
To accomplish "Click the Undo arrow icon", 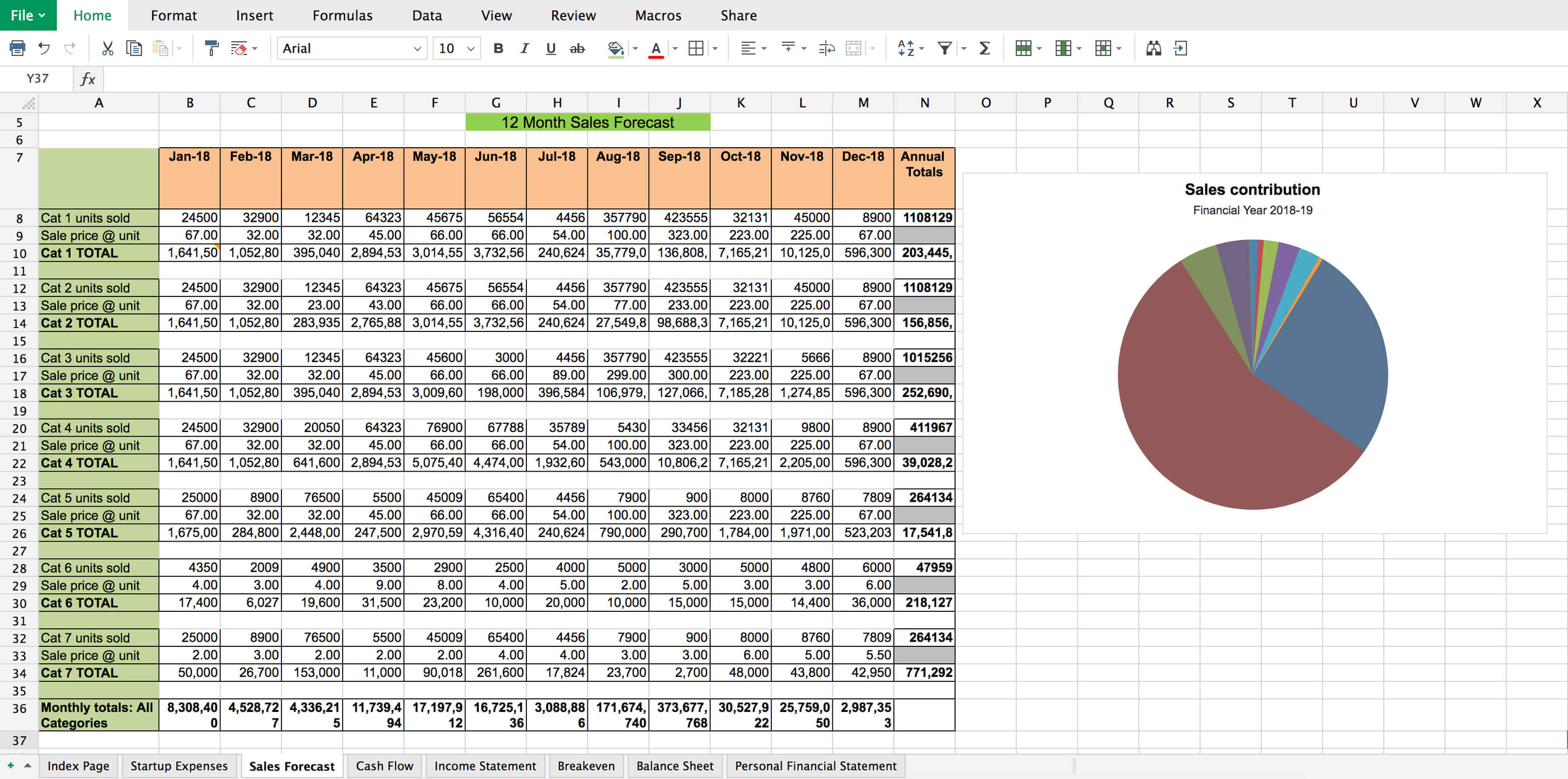I will pos(44,48).
